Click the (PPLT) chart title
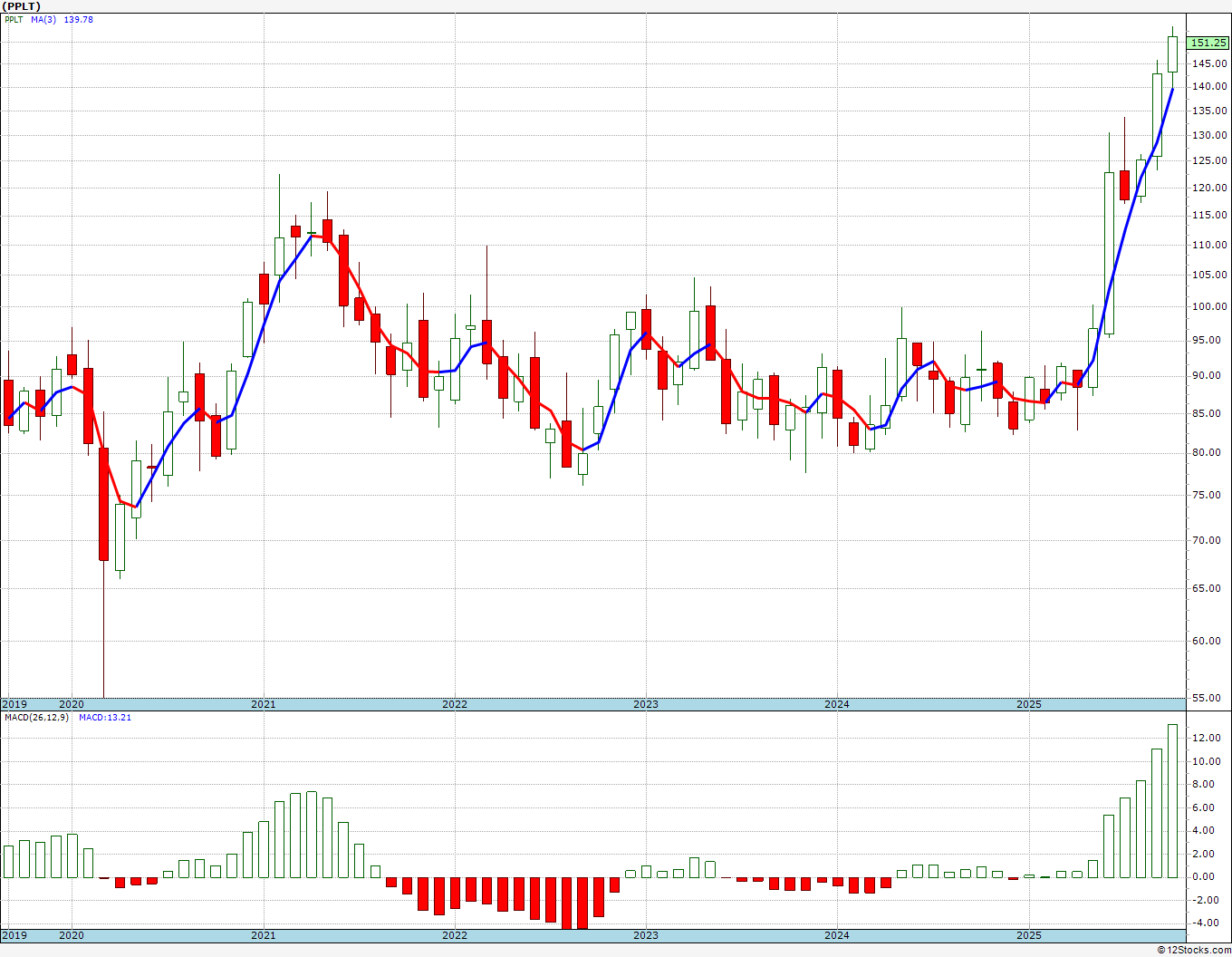This screenshot has width=1232, height=957. [22, 5]
